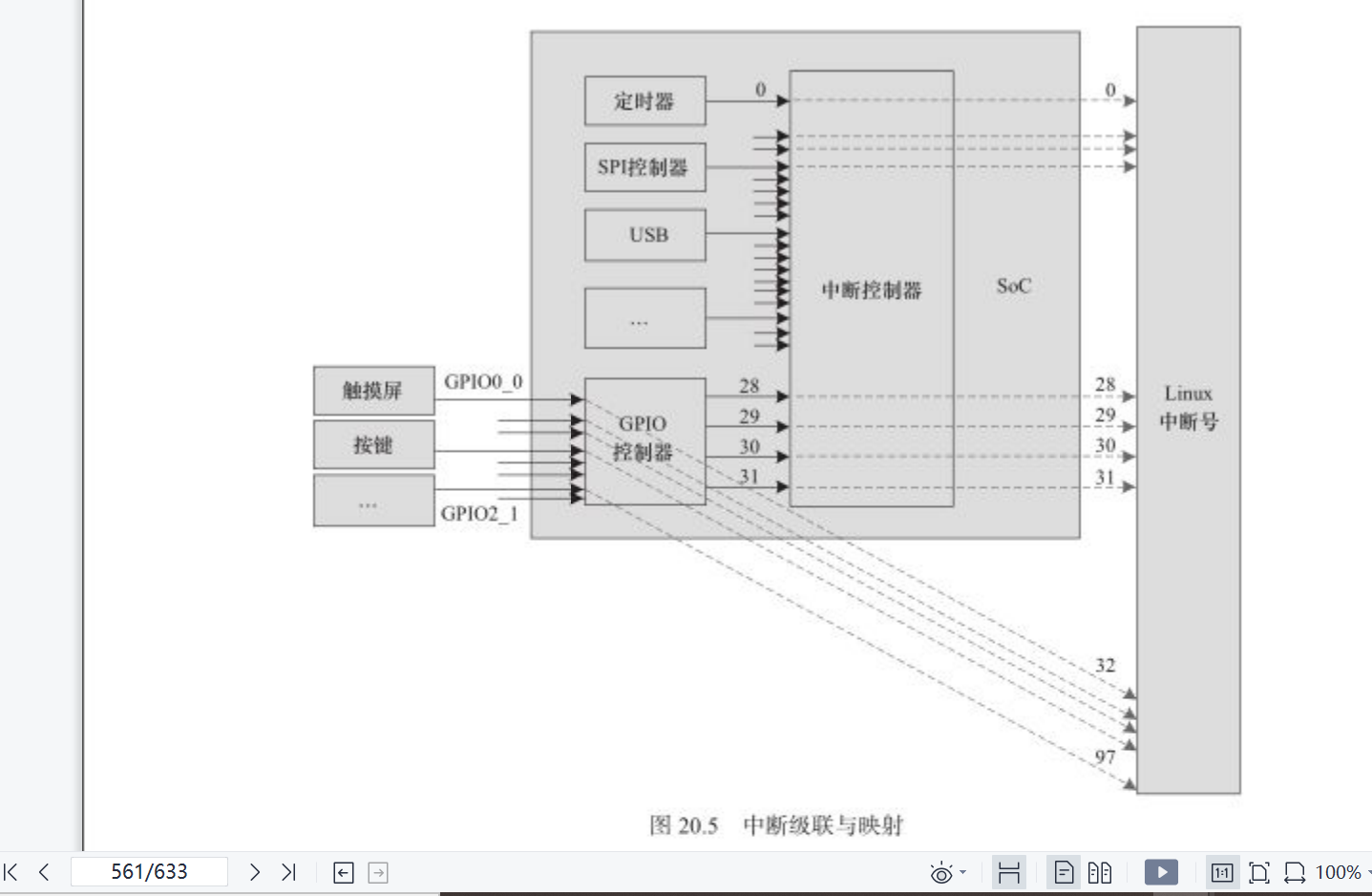Jump to the last page
The height and width of the screenshot is (896, 1372).
tap(288, 872)
